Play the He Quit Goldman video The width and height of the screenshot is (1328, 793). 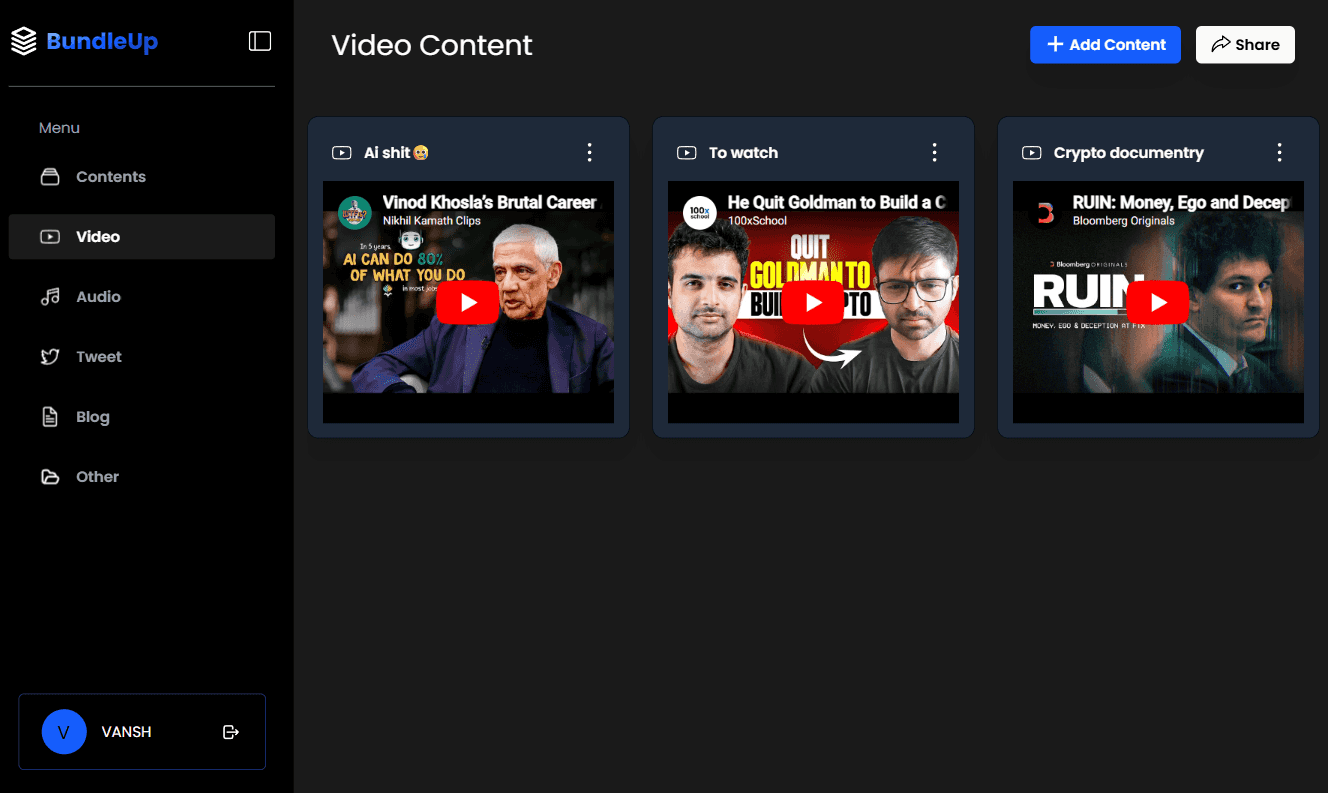pyautogui.click(x=813, y=303)
